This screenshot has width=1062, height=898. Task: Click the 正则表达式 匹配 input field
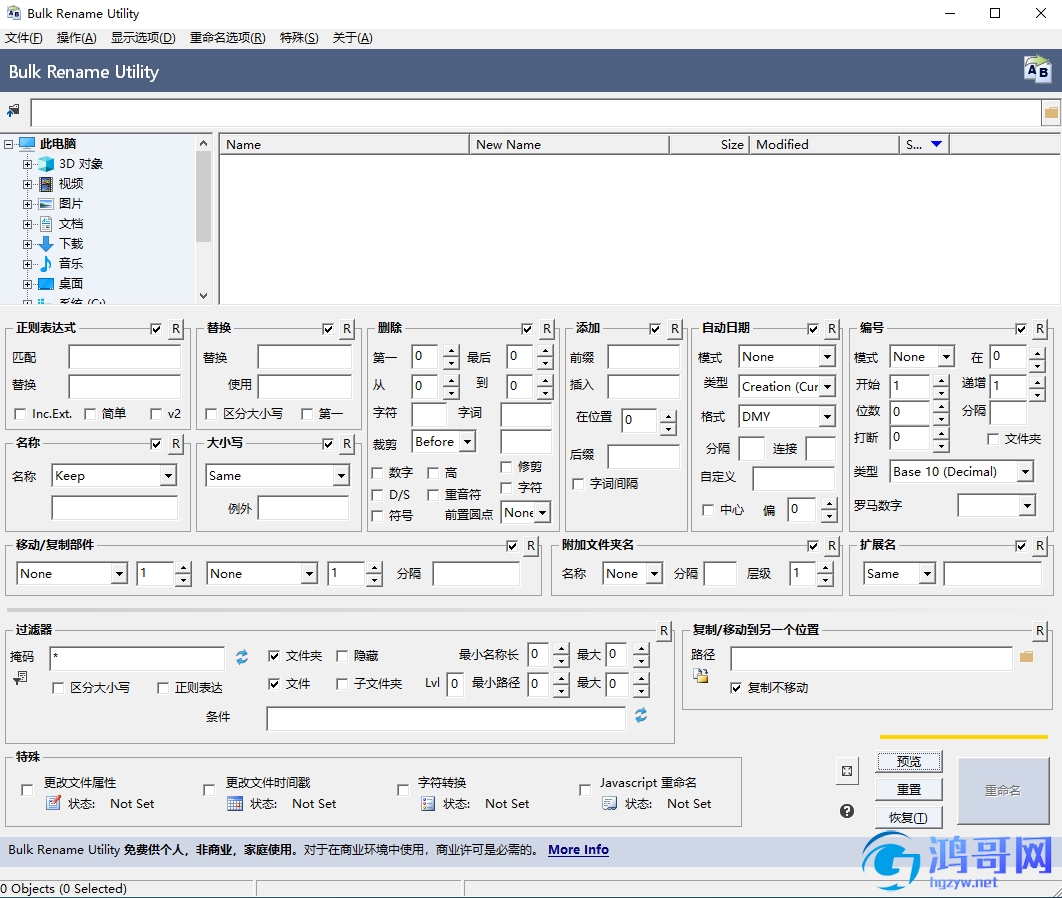[125, 357]
